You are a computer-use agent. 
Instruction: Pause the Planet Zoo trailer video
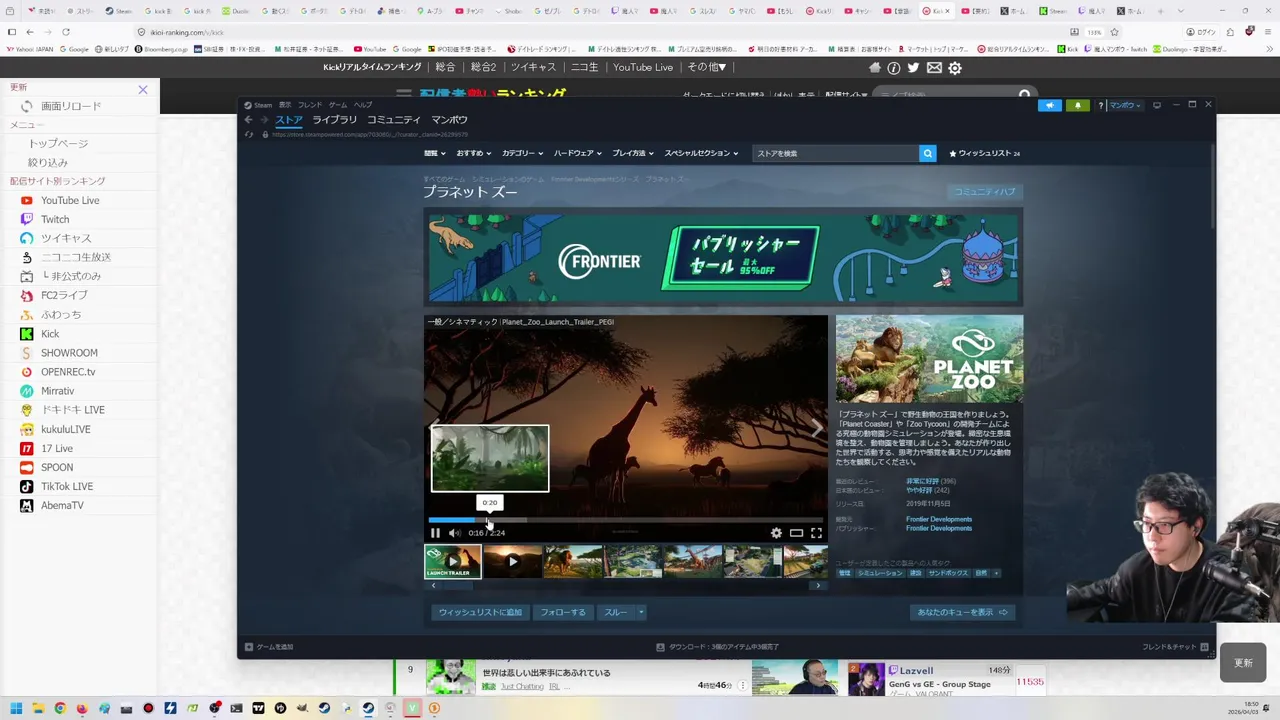[x=435, y=533]
